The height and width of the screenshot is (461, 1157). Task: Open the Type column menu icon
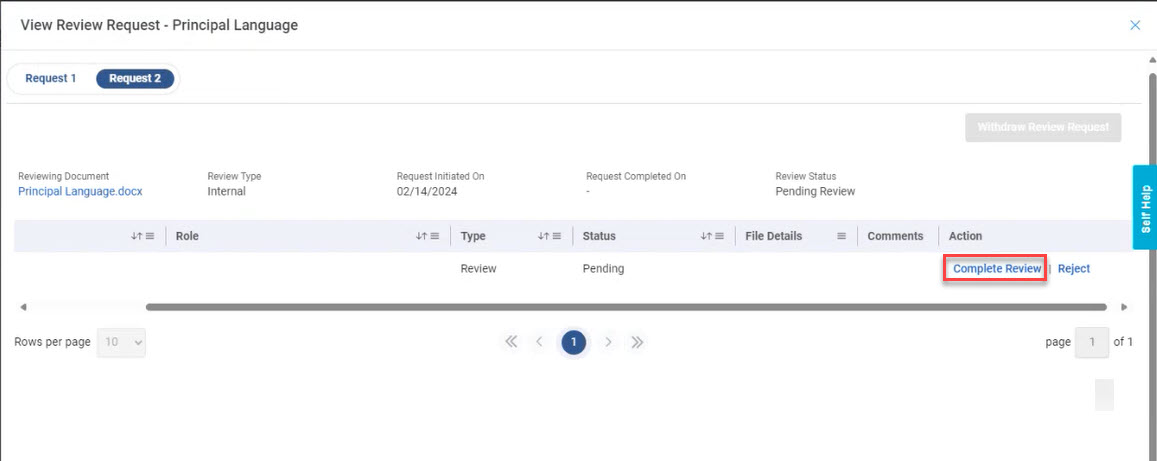tap(557, 236)
